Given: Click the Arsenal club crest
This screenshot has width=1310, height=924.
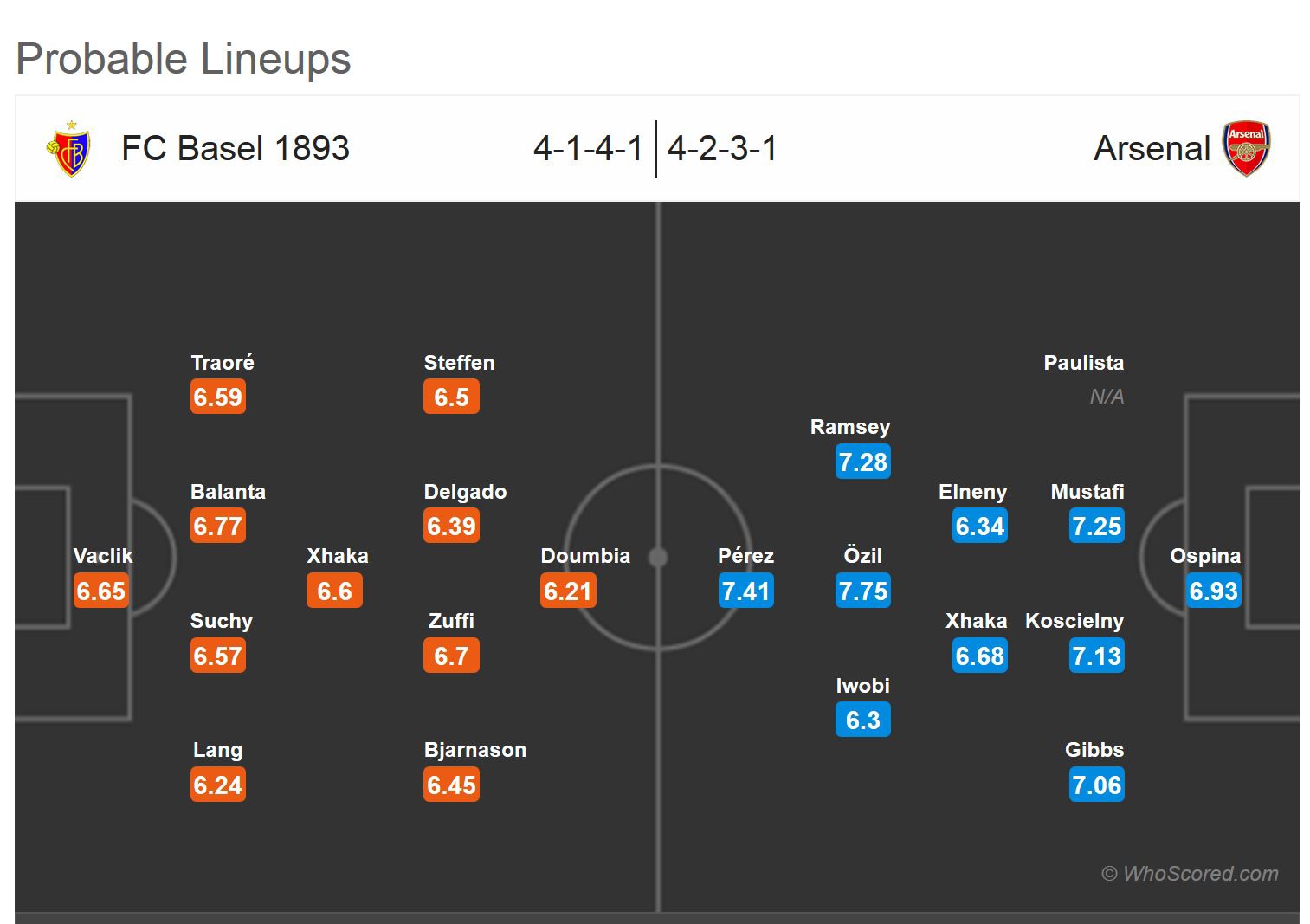Looking at the screenshot, I should coord(1246,148).
